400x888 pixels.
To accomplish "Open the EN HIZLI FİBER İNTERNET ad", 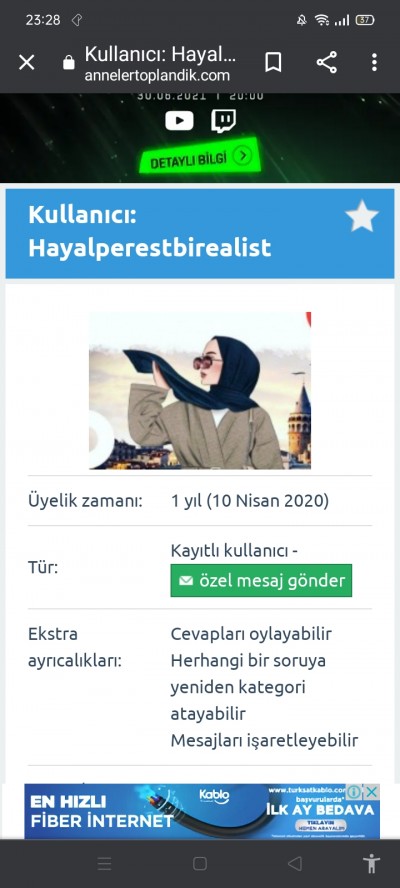I will [202, 811].
